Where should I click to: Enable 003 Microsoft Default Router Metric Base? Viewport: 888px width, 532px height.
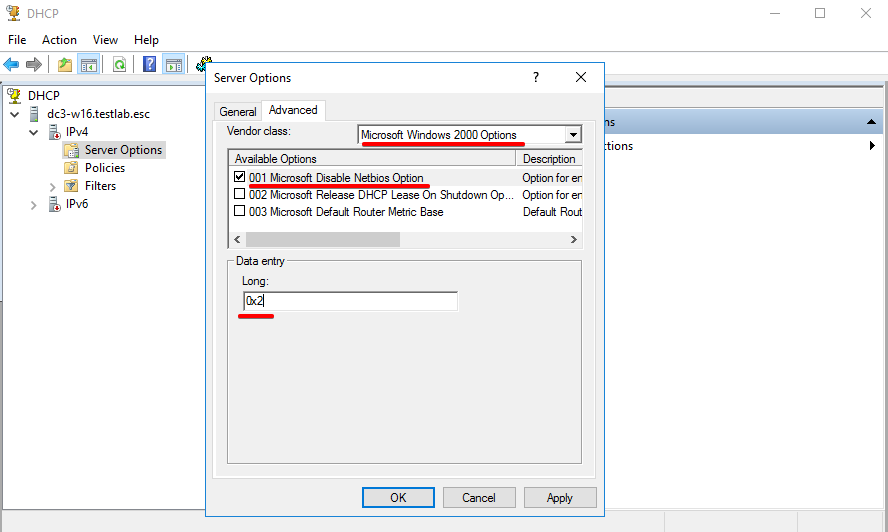point(239,212)
